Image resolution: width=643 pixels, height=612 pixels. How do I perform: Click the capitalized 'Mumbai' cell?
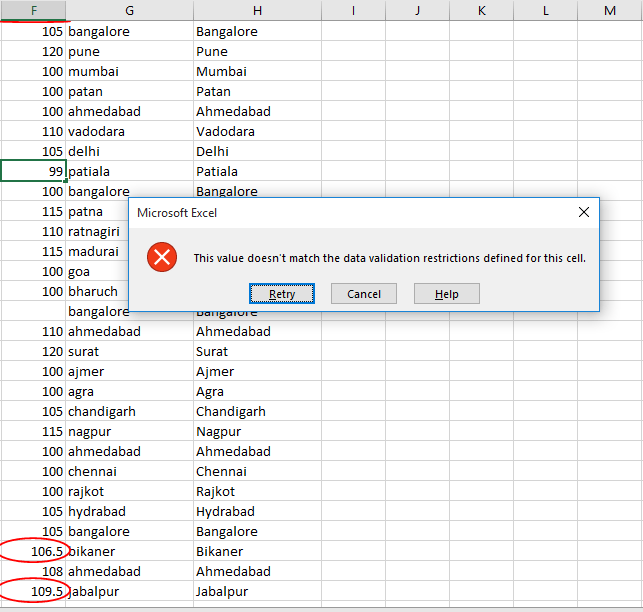coord(257,71)
